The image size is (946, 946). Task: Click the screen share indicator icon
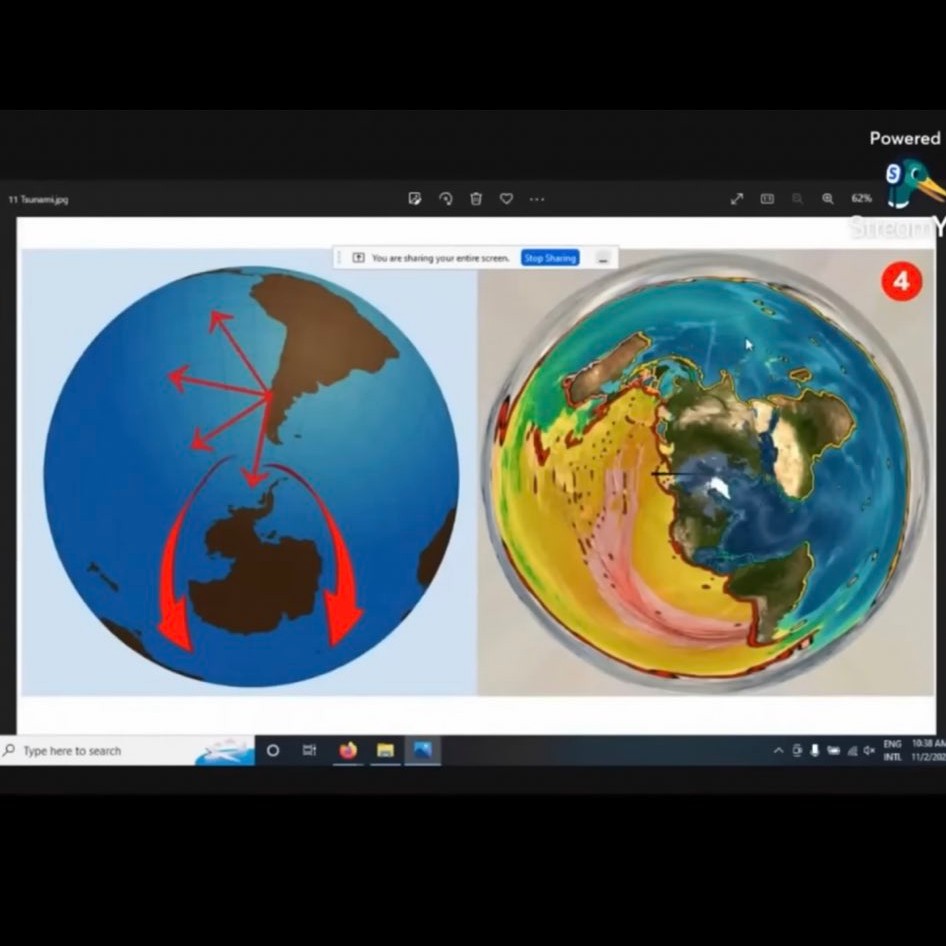coord(358,258)
